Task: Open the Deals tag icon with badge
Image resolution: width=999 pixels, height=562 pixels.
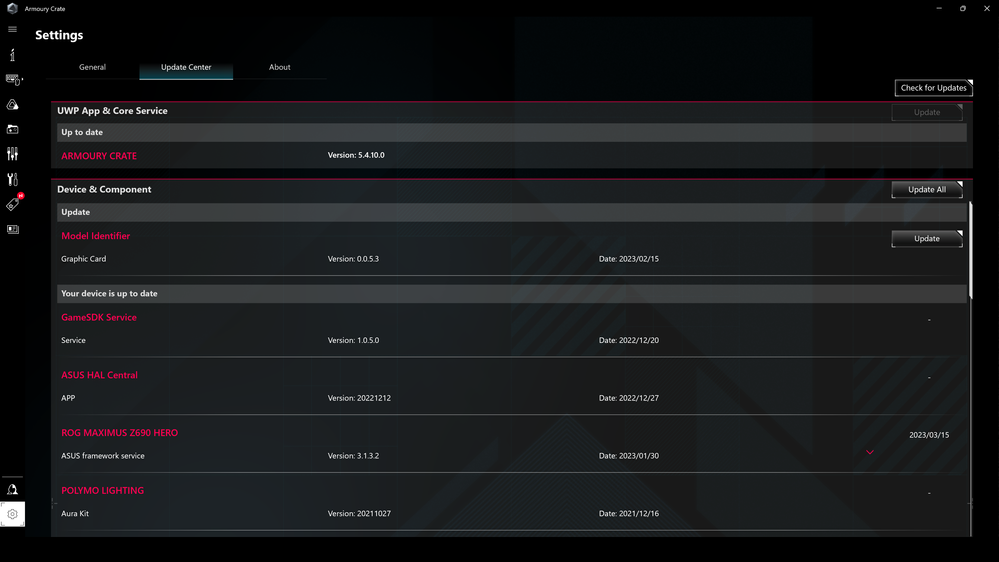Action: tap(13, 203)
